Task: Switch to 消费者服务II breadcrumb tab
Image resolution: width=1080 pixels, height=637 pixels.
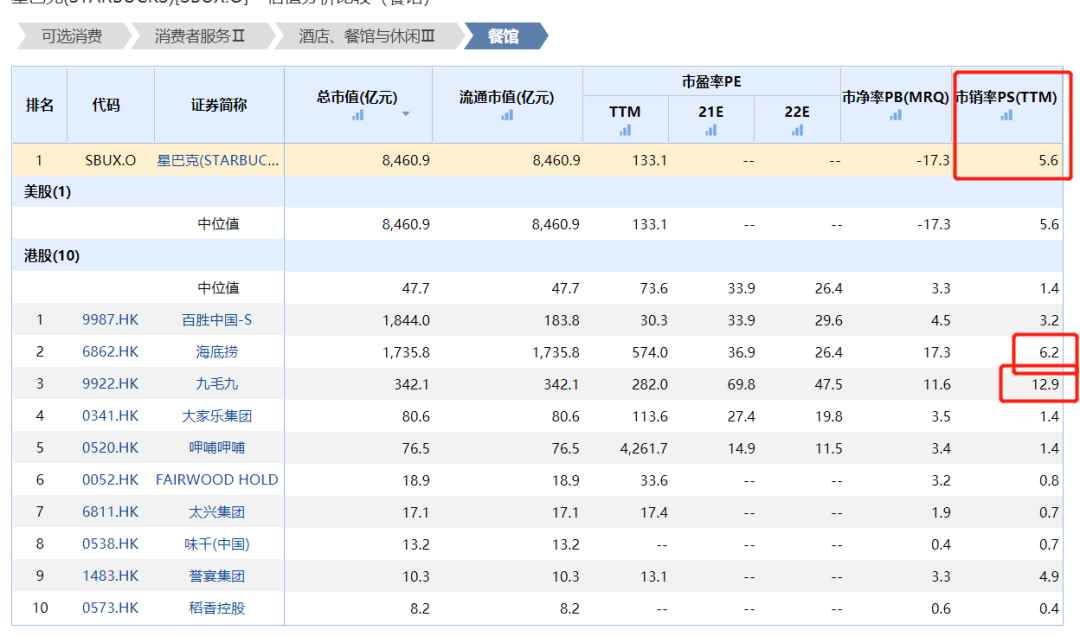Action: (x=199, y=37)
